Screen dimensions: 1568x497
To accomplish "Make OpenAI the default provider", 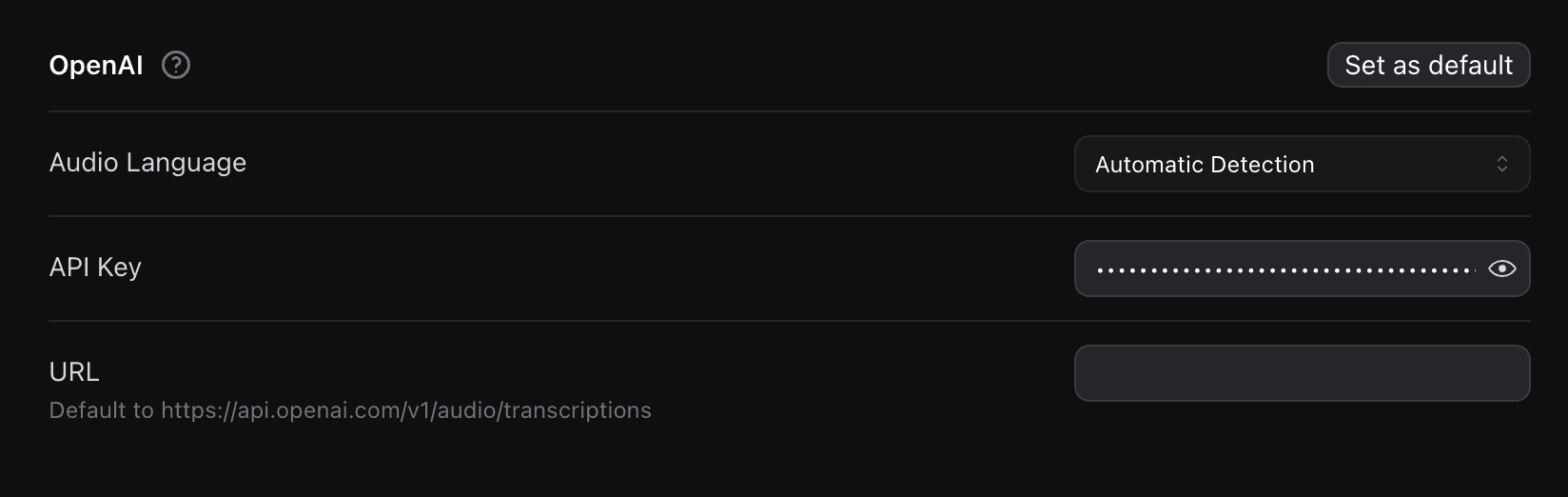I will point(1428,65).
